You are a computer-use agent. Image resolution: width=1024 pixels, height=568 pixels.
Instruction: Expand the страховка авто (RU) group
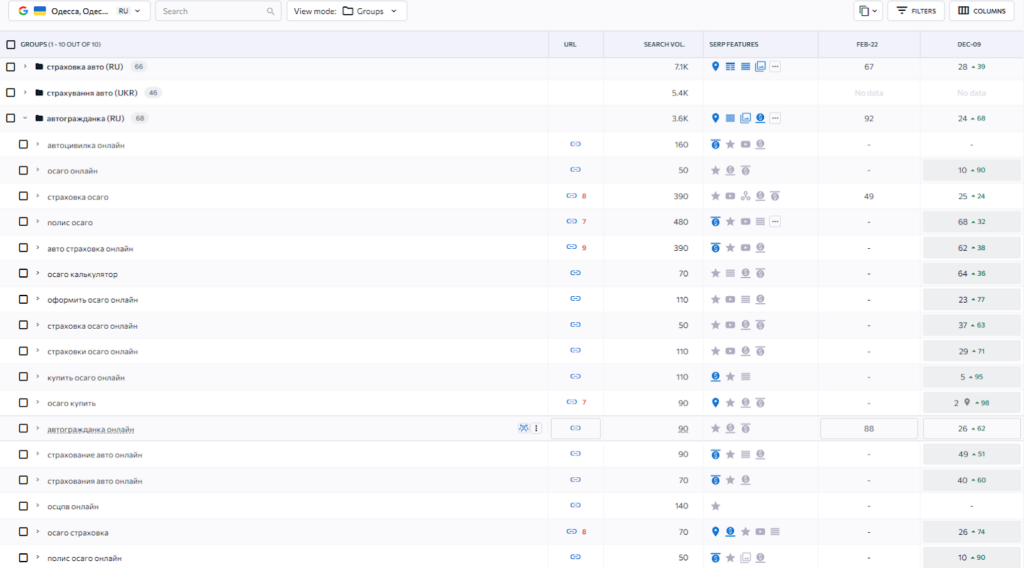(x=25, y=66)
